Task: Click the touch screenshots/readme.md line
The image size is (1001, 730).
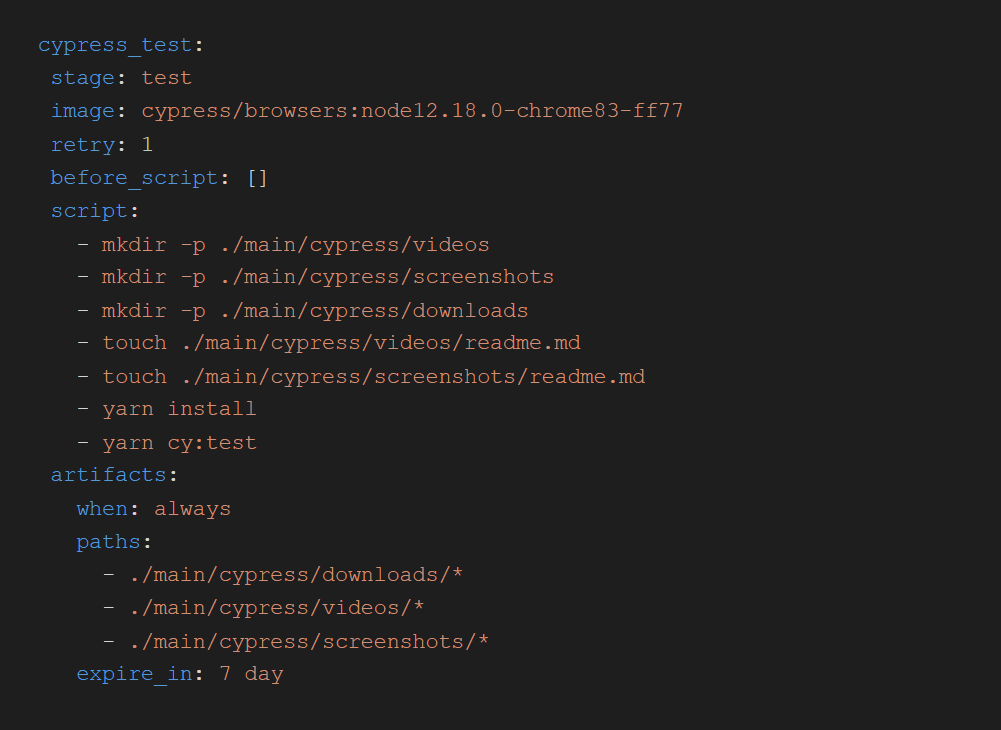Action: click(373, 377)
